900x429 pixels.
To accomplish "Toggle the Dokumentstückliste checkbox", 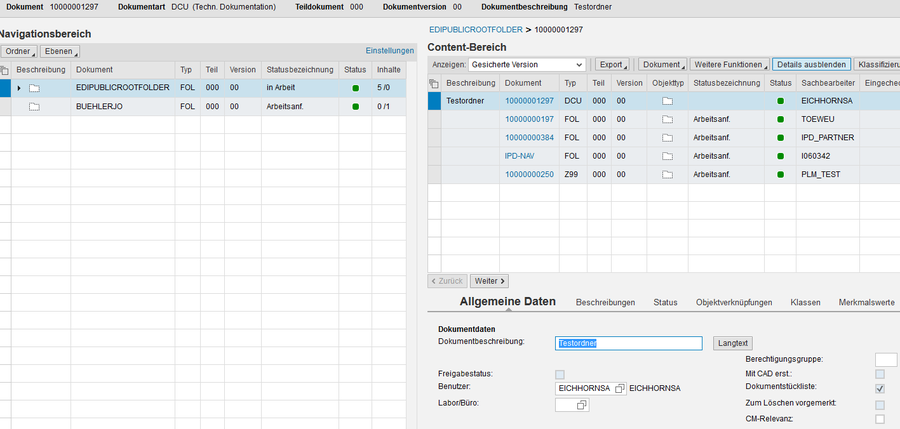I will coord(880,387).
